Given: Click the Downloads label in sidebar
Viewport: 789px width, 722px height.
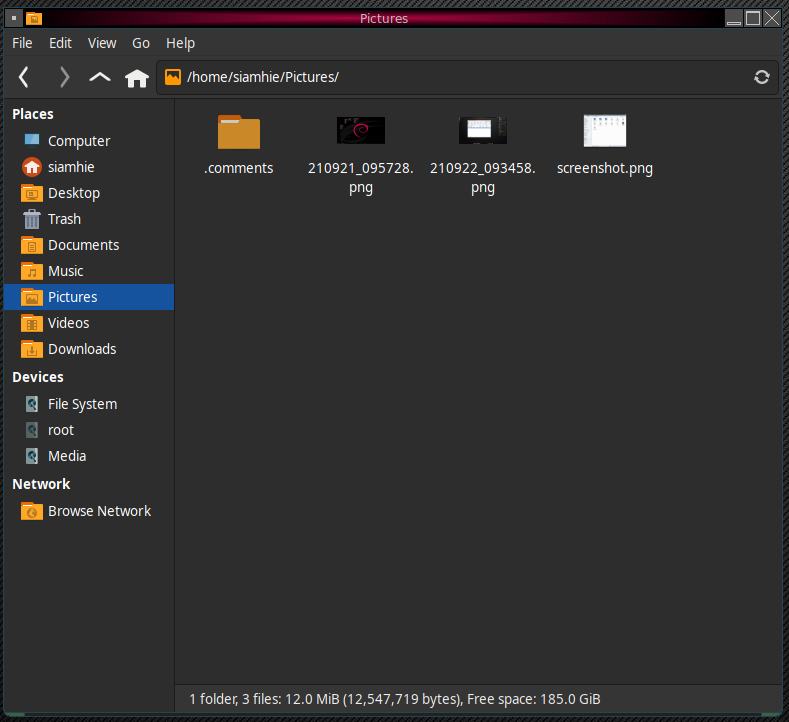Looking at the screenshot, I should point(82,349).
